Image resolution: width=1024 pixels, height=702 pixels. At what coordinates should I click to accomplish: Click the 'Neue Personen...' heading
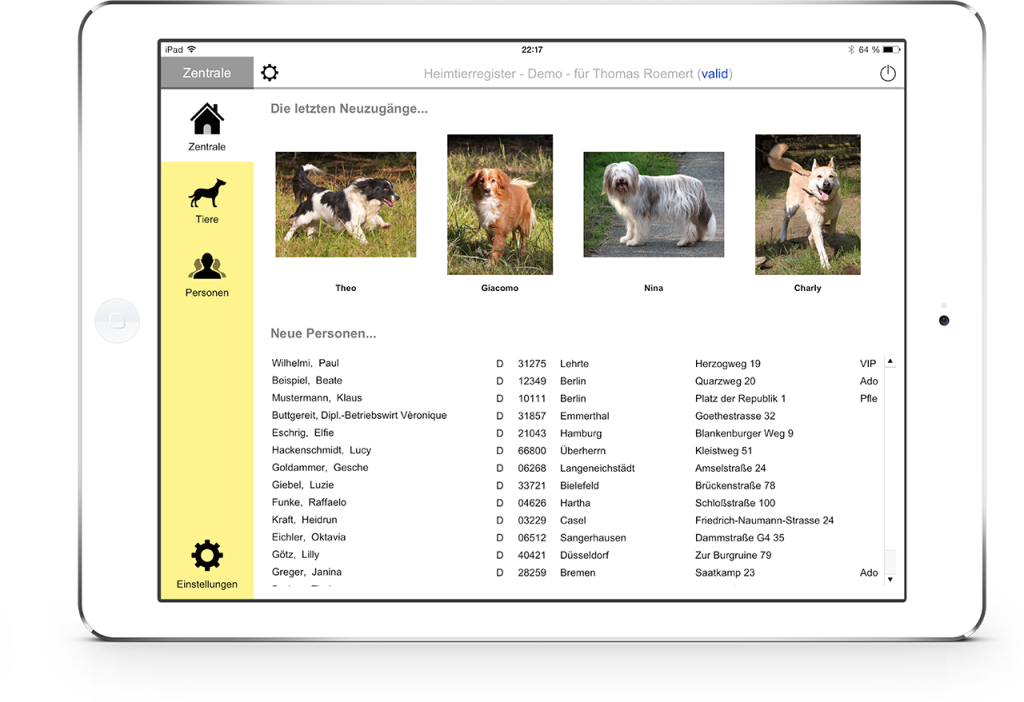pyautogui.click(x=323, y=334)
